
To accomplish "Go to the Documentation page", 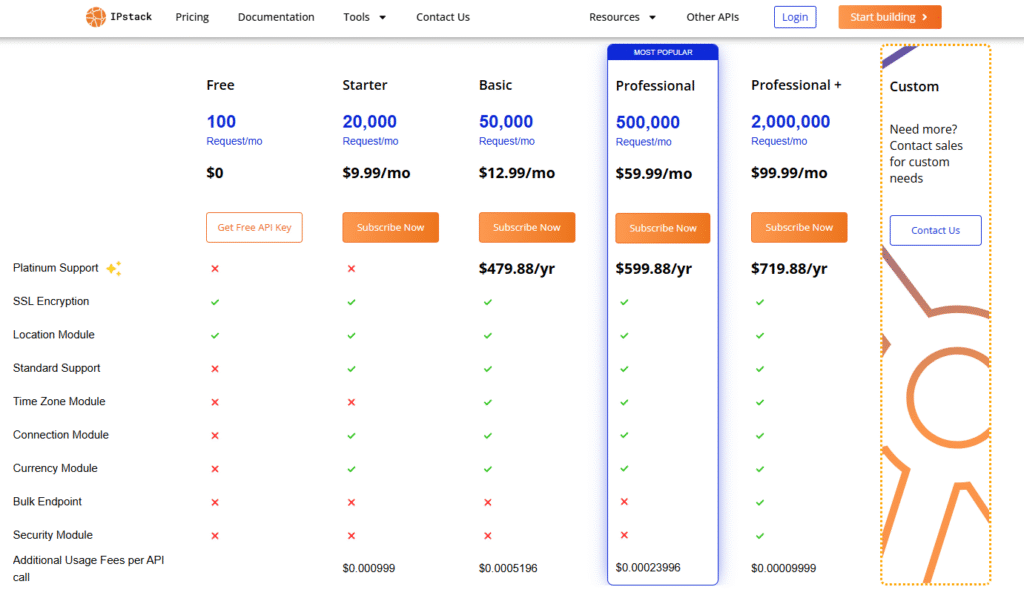I will [276, 17].
